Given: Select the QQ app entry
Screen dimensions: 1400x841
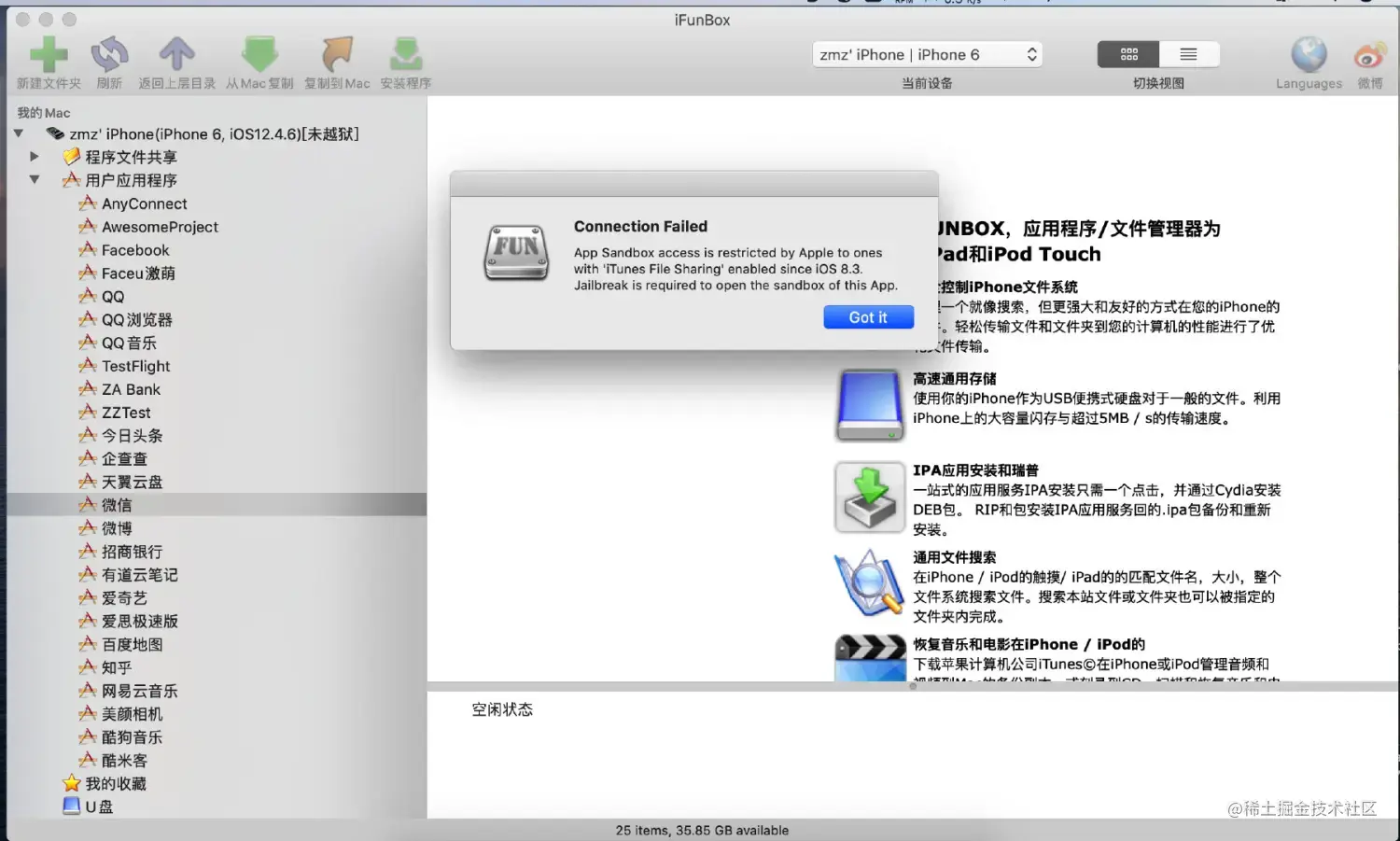Looking at the screenshot, I should pos(112,297).
